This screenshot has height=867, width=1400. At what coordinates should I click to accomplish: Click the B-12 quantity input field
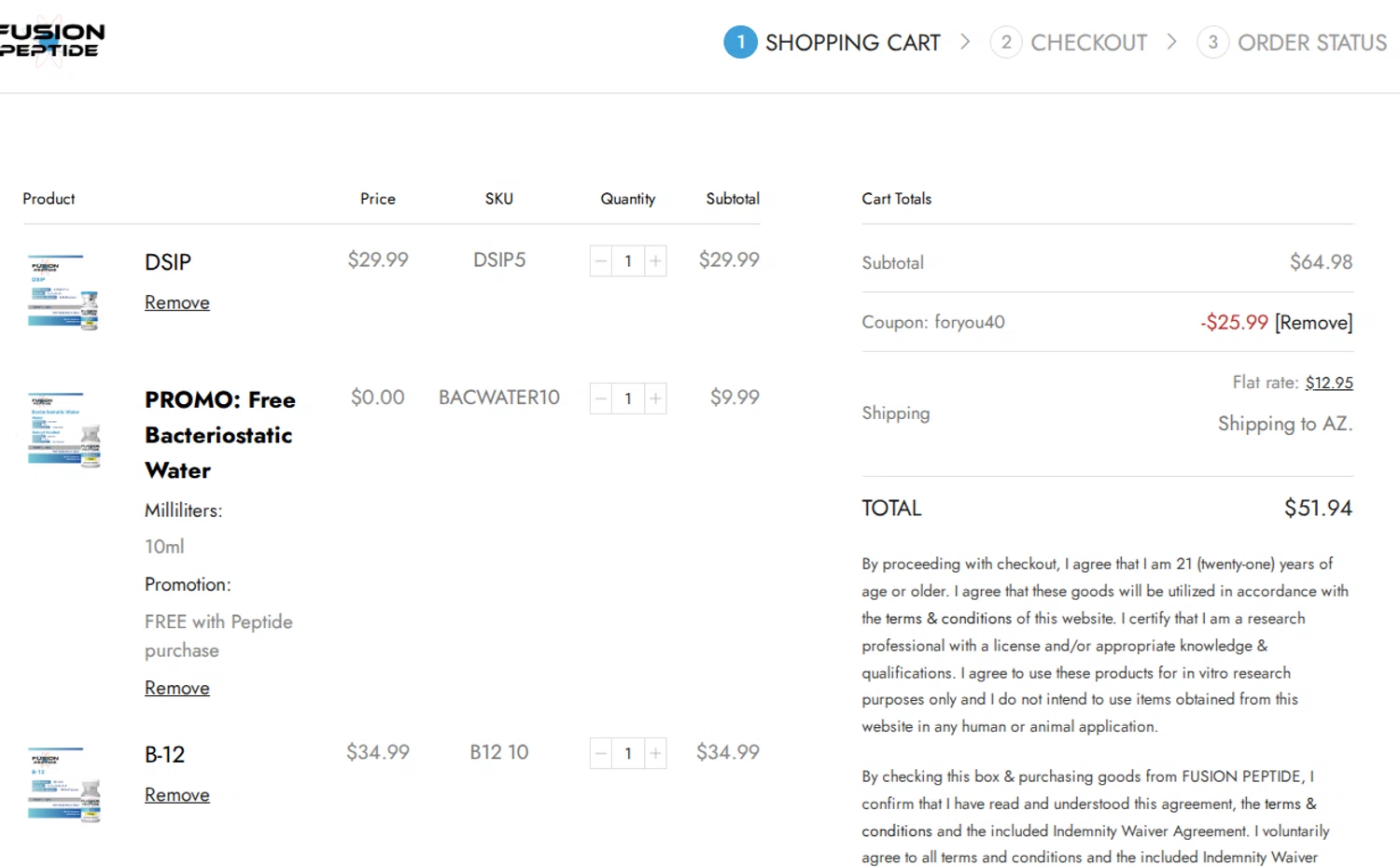pos(628,753)
